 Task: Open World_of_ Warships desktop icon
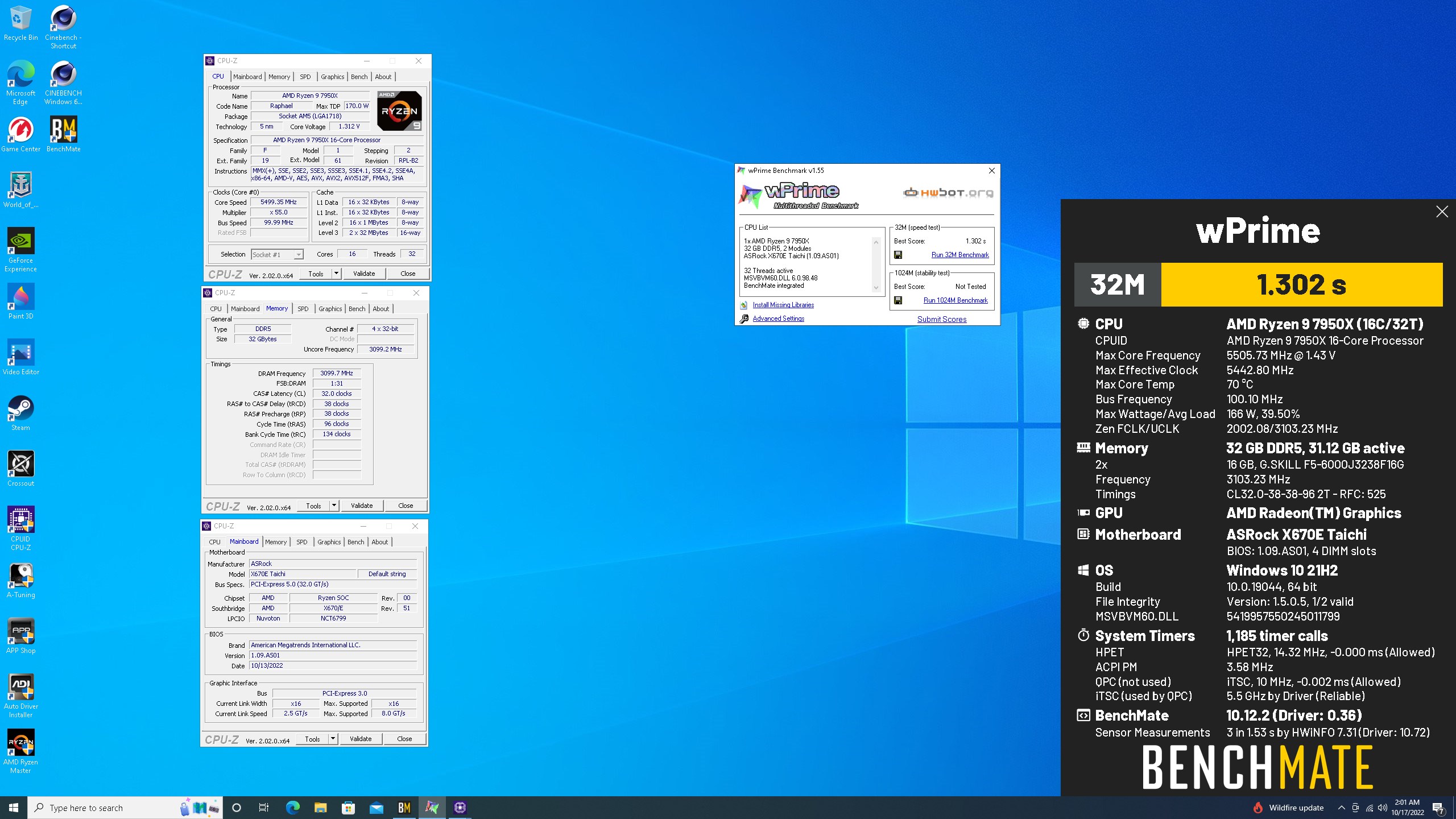click(x=20, y=190)
